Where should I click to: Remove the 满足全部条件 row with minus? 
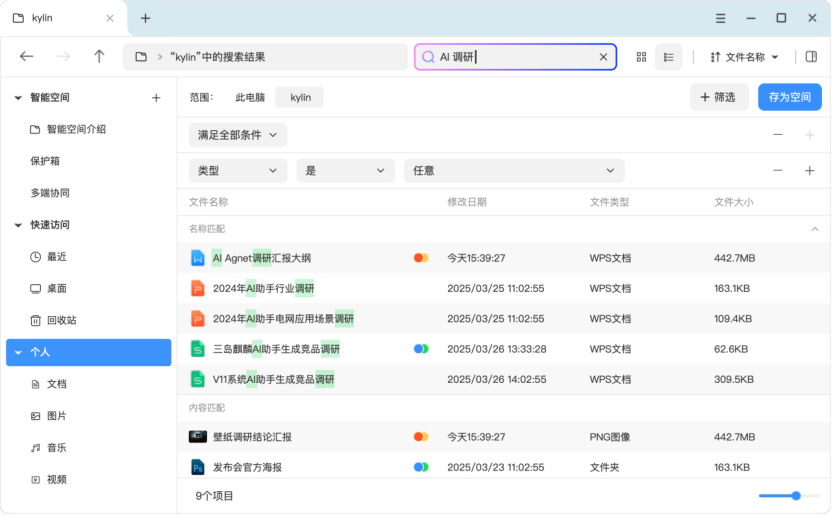coord(777,135)
